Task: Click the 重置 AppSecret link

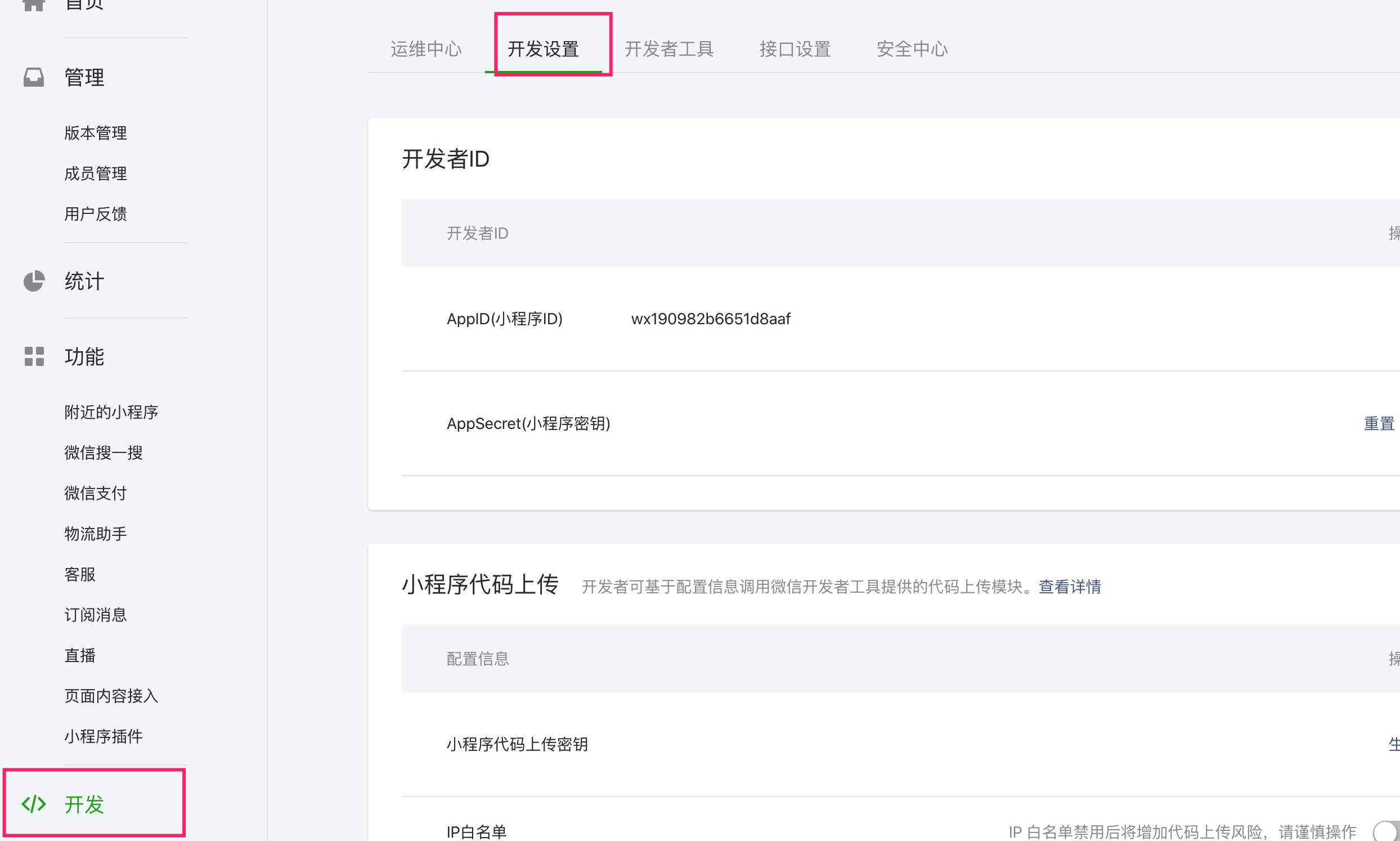Action: [1379, 423]
